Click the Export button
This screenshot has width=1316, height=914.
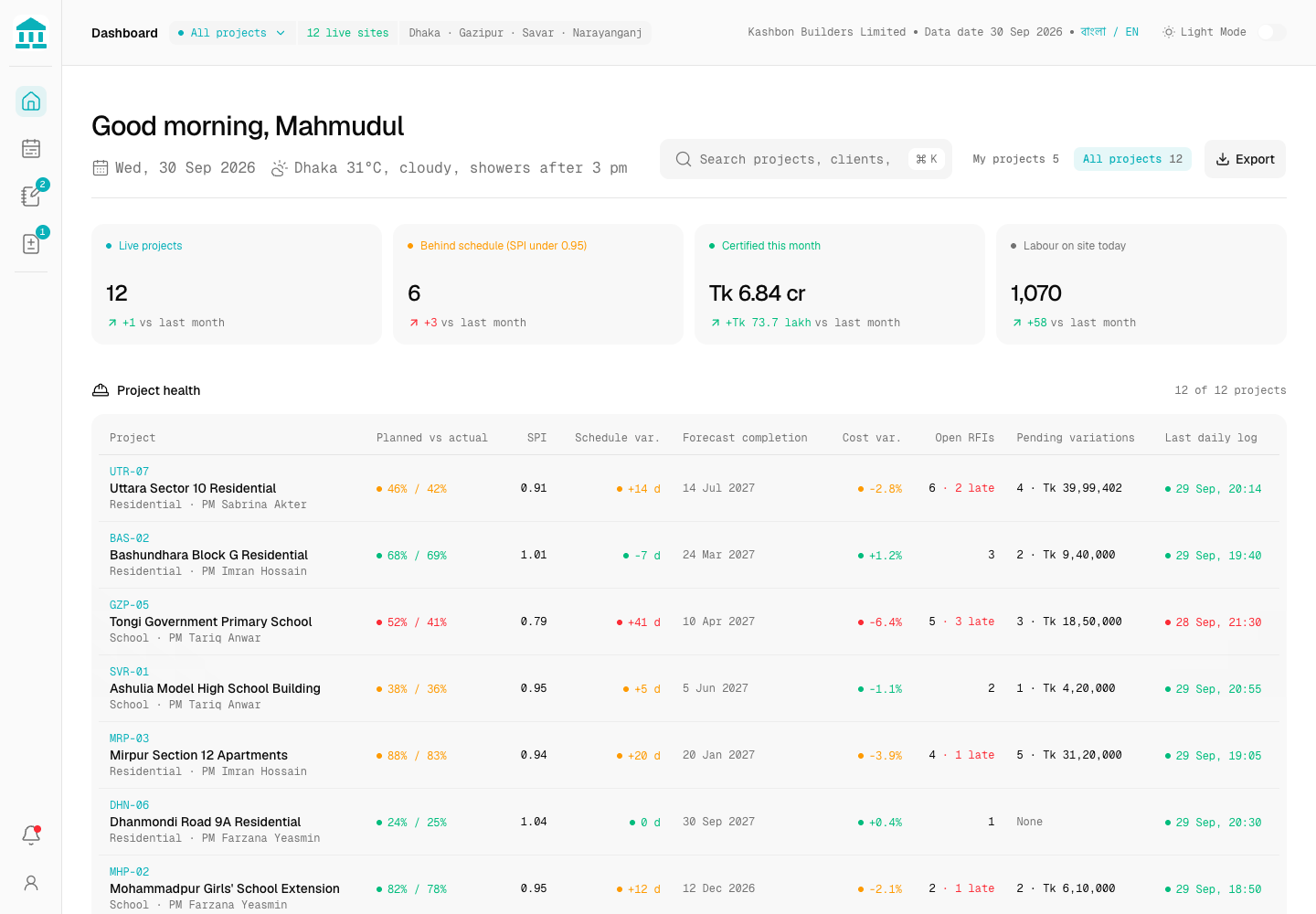1245,159
